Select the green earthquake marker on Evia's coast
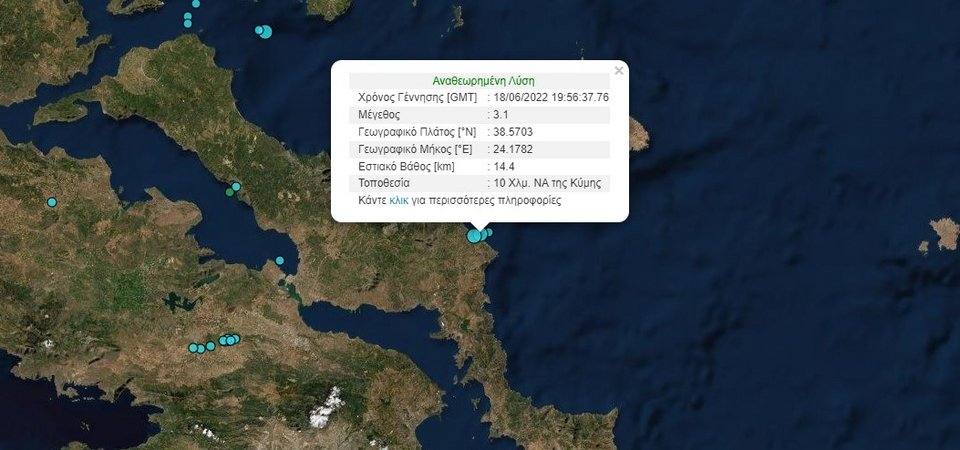960x450 pixels. coord(230,192)
